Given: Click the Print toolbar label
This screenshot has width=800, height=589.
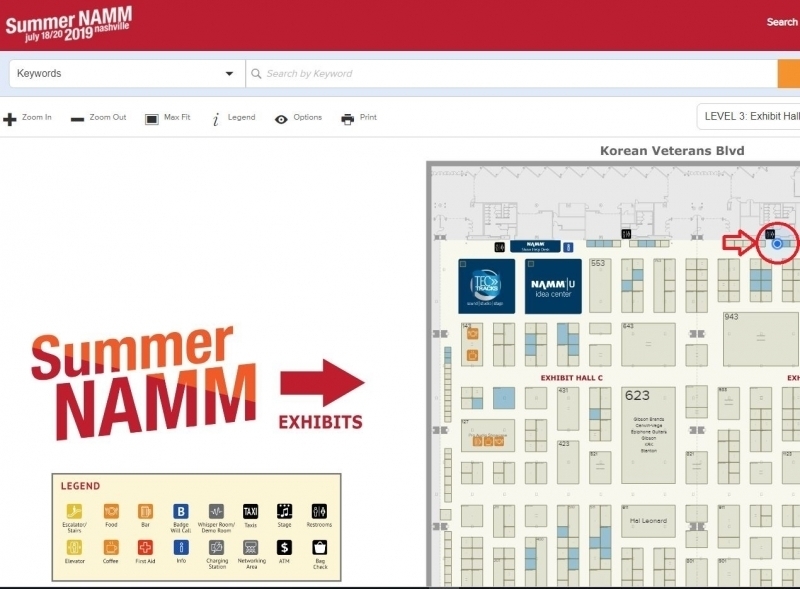Looking at the screenshot, I should (x=368, y=117).
